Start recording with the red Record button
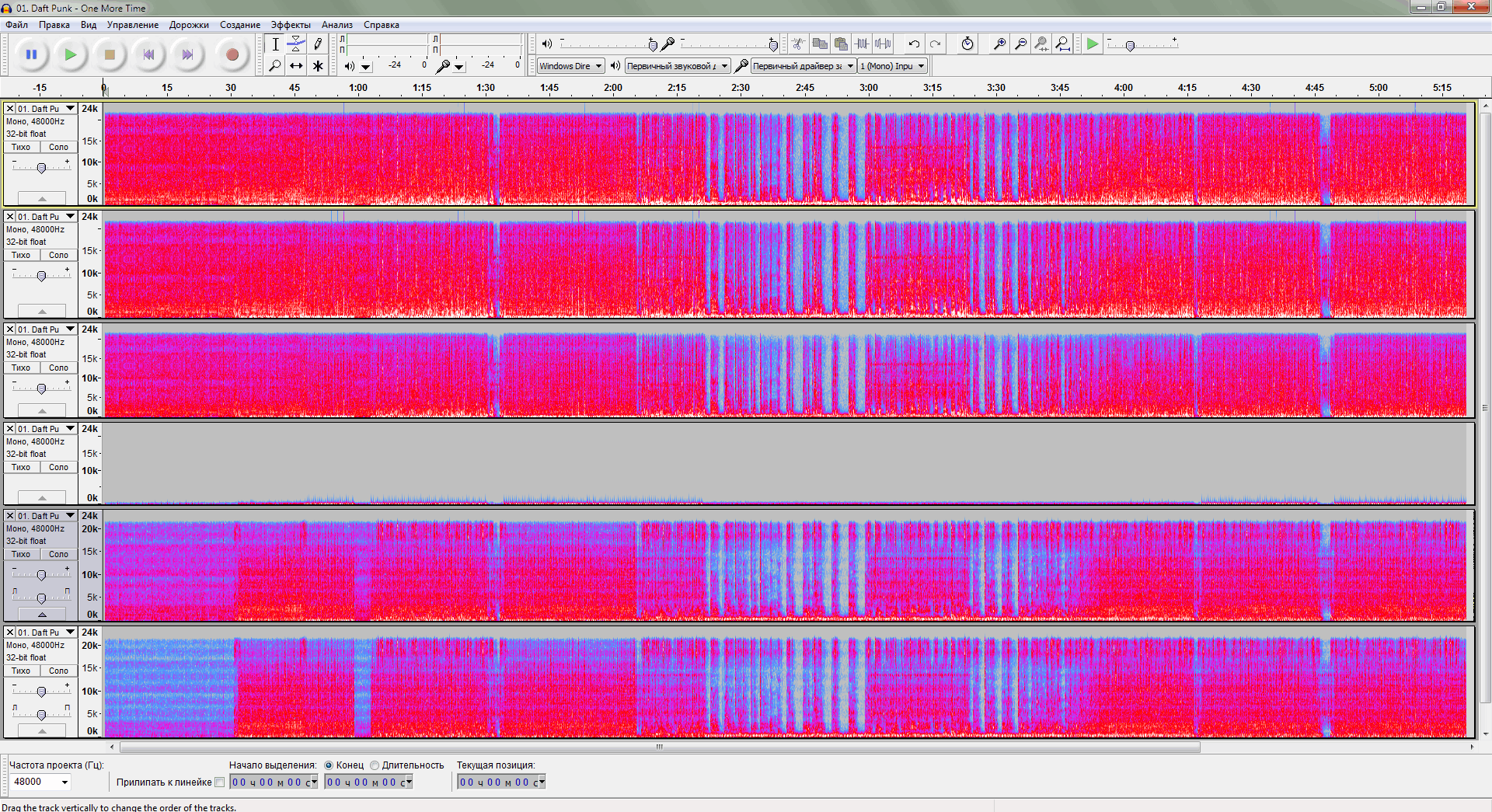 232,54
